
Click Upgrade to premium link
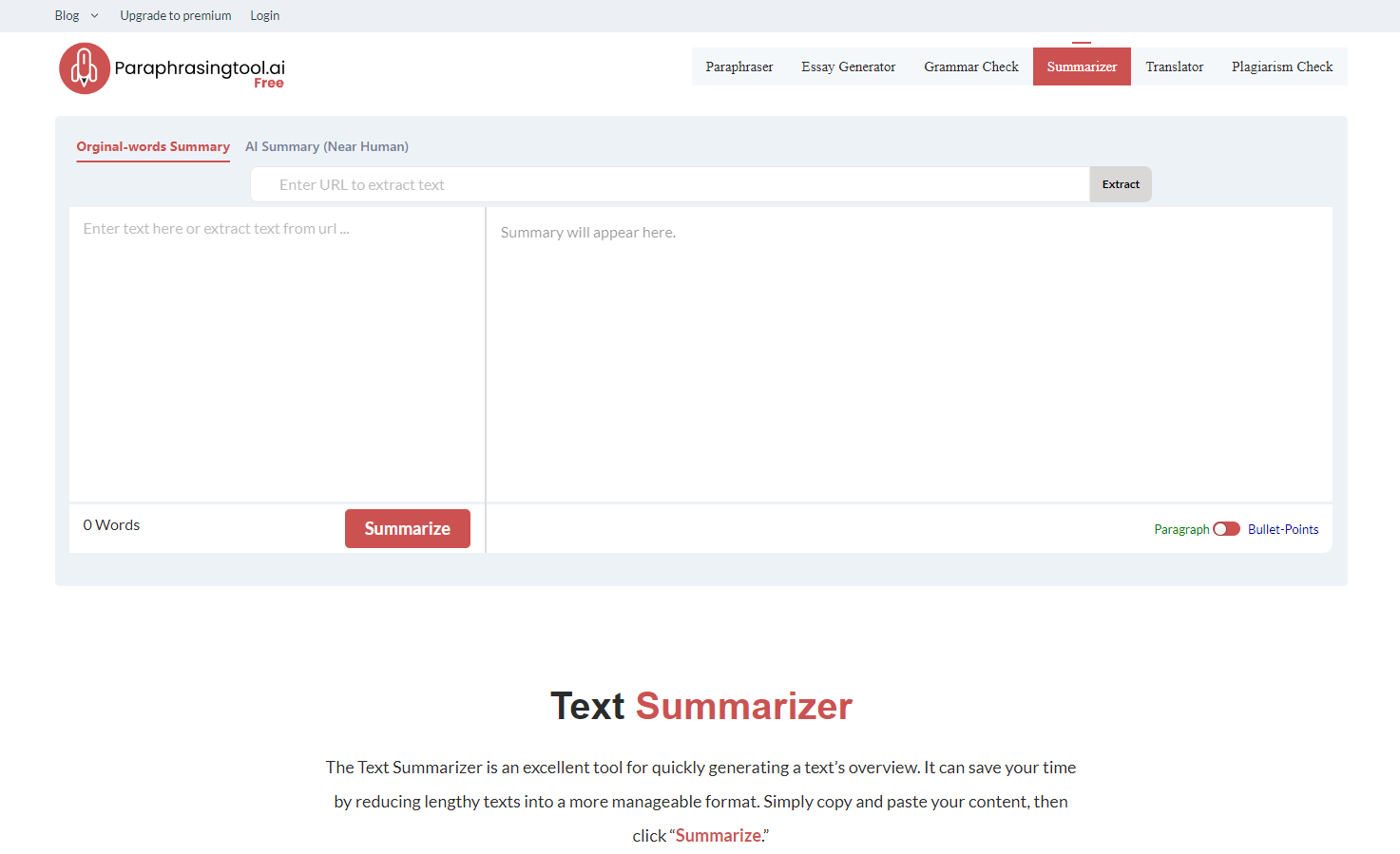(x=176, y=16)
